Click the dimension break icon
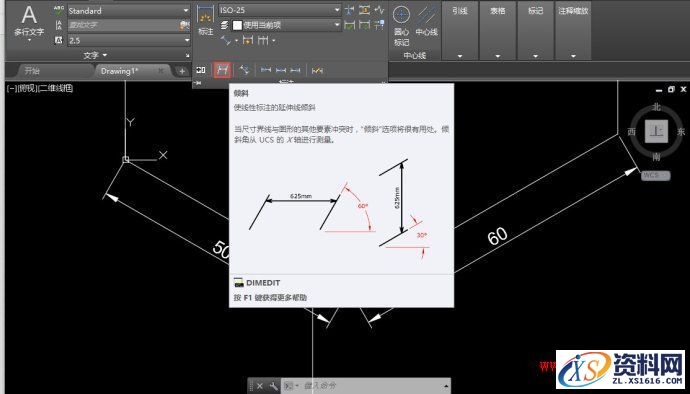The width and height of the screenshot is (690, 394). [350, 10]
